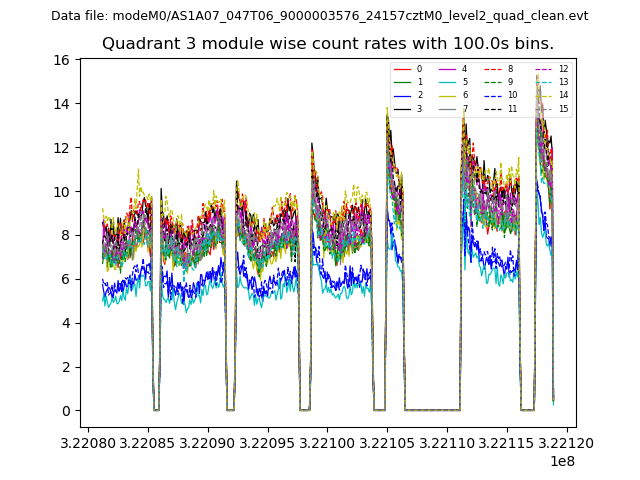Click the data file path text at top
Viewport: 640px width, 480px height.
coord(320,16)
